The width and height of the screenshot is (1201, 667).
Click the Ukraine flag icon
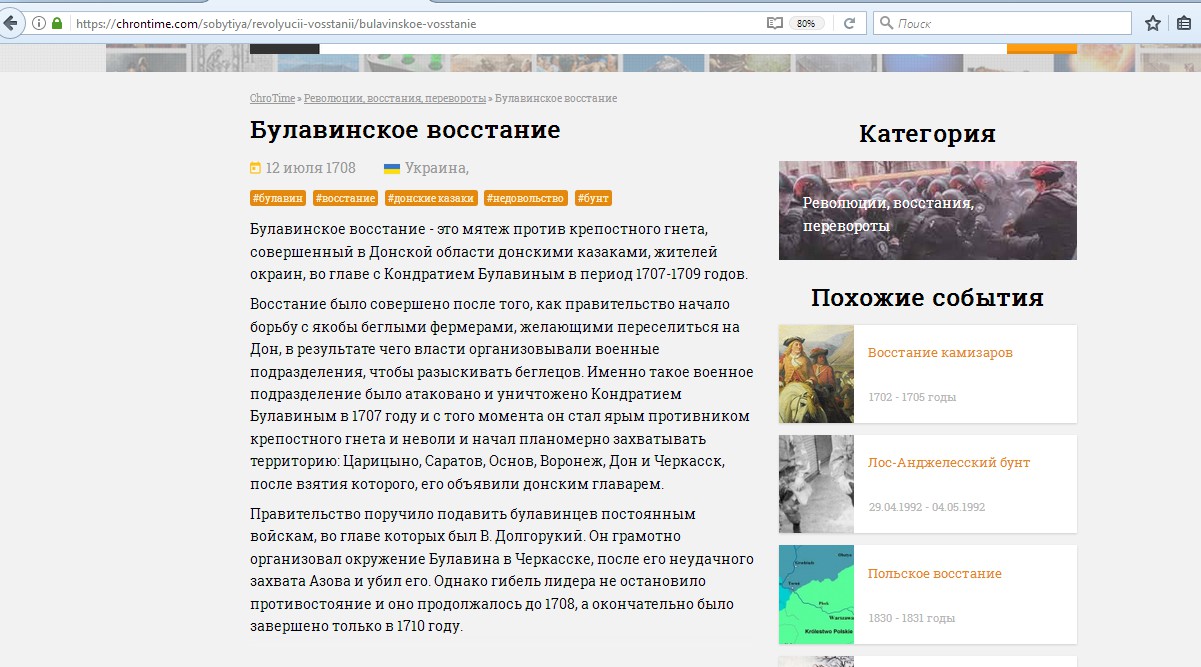(x=392, y=168)
